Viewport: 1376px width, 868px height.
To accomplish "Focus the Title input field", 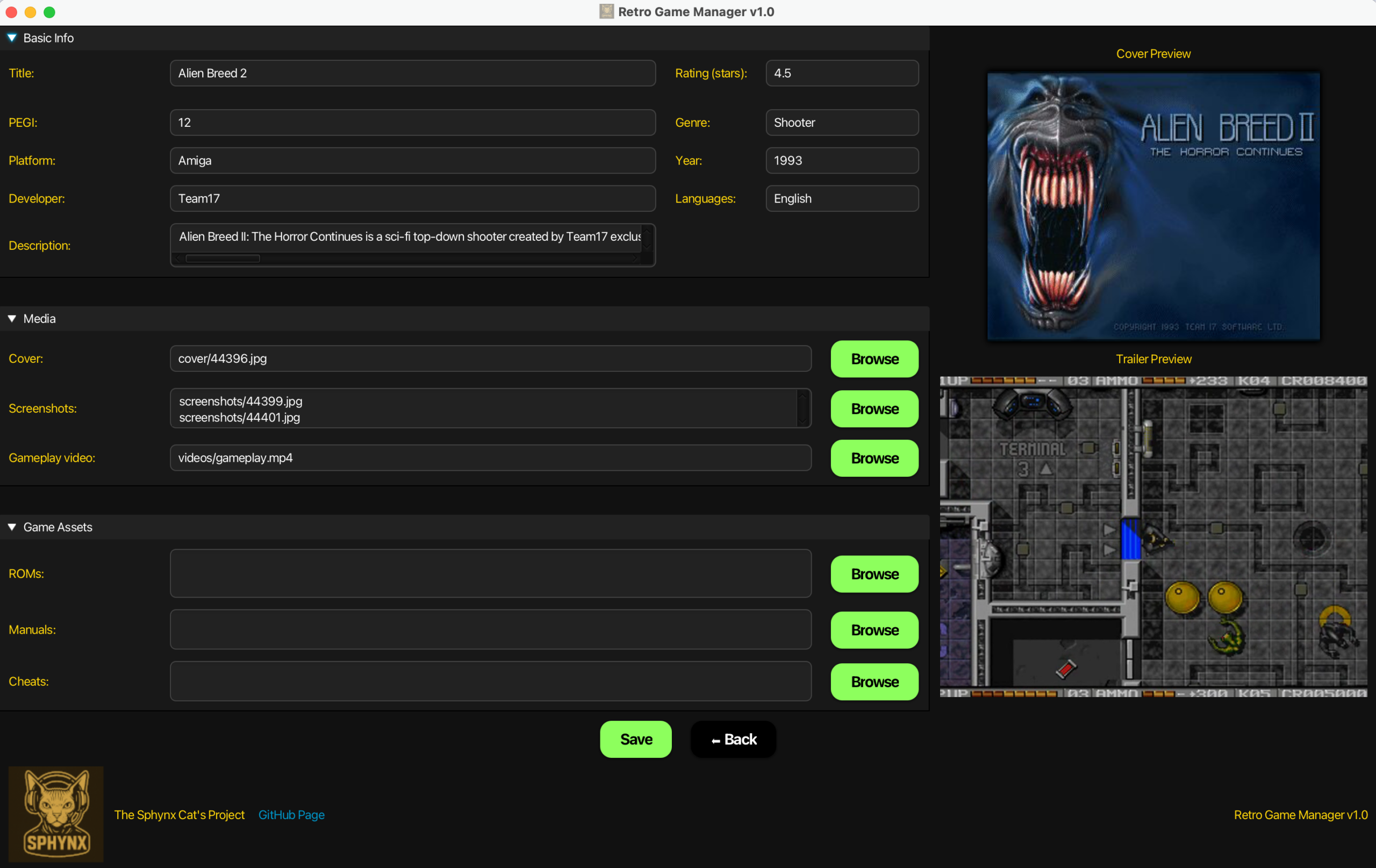I will click(x=412, y=73).
